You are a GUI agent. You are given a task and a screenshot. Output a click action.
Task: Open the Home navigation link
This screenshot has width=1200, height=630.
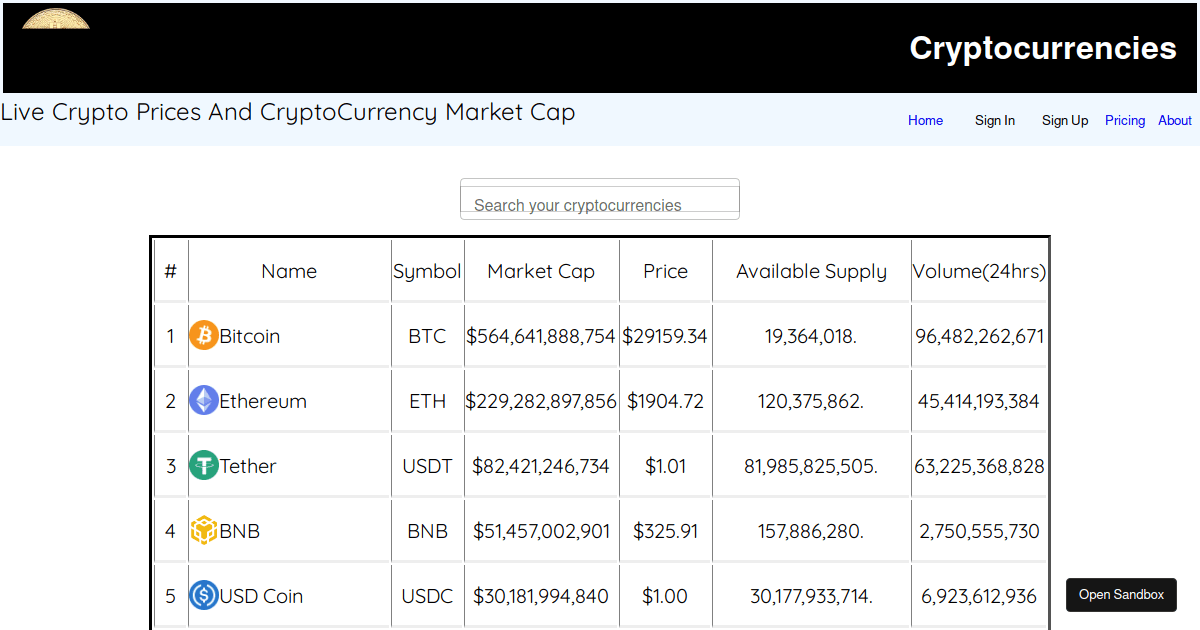click(x=925, y=120)
